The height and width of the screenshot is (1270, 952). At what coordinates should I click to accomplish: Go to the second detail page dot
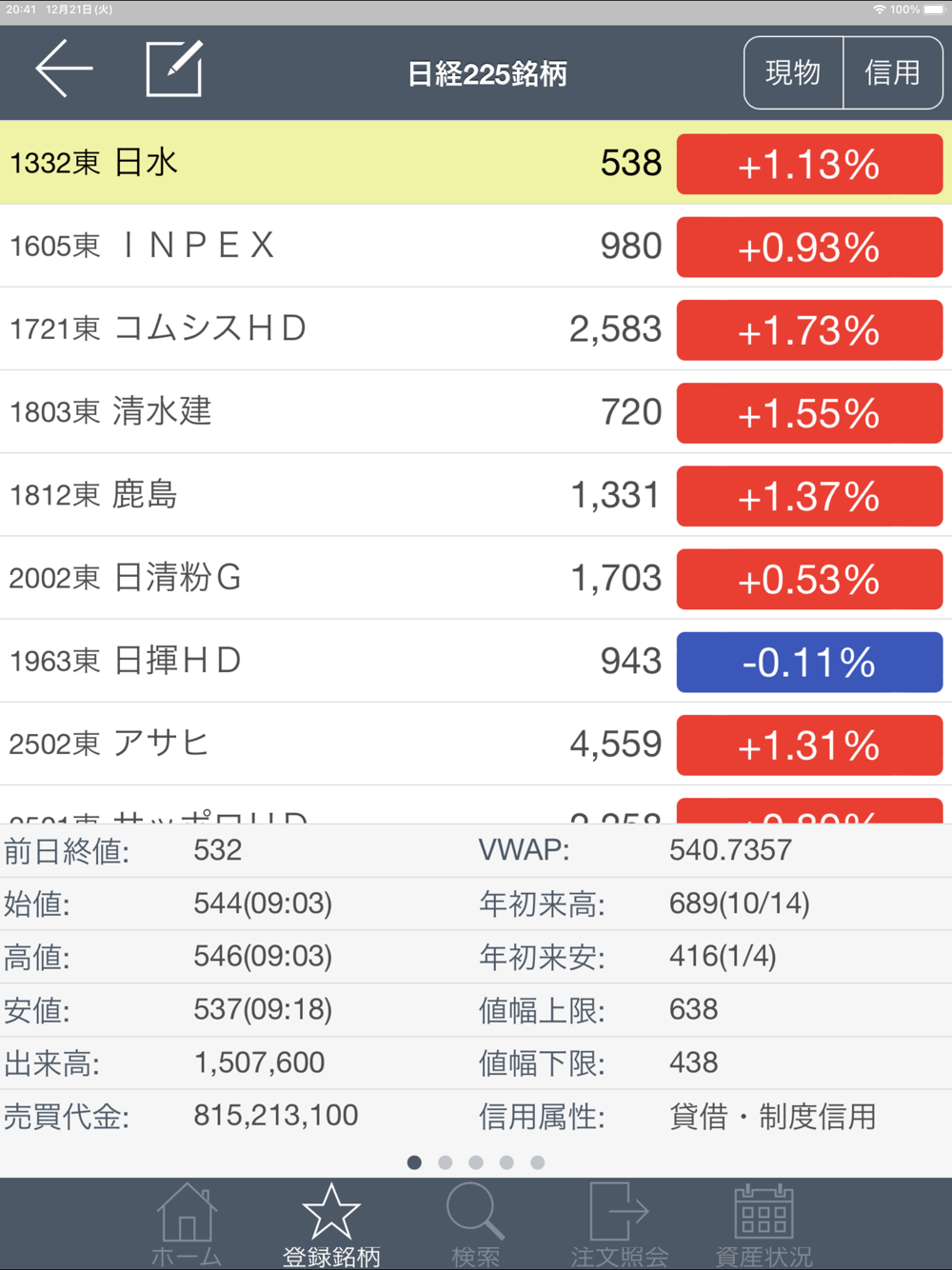pyautogui.click(x=445, y=1162)
